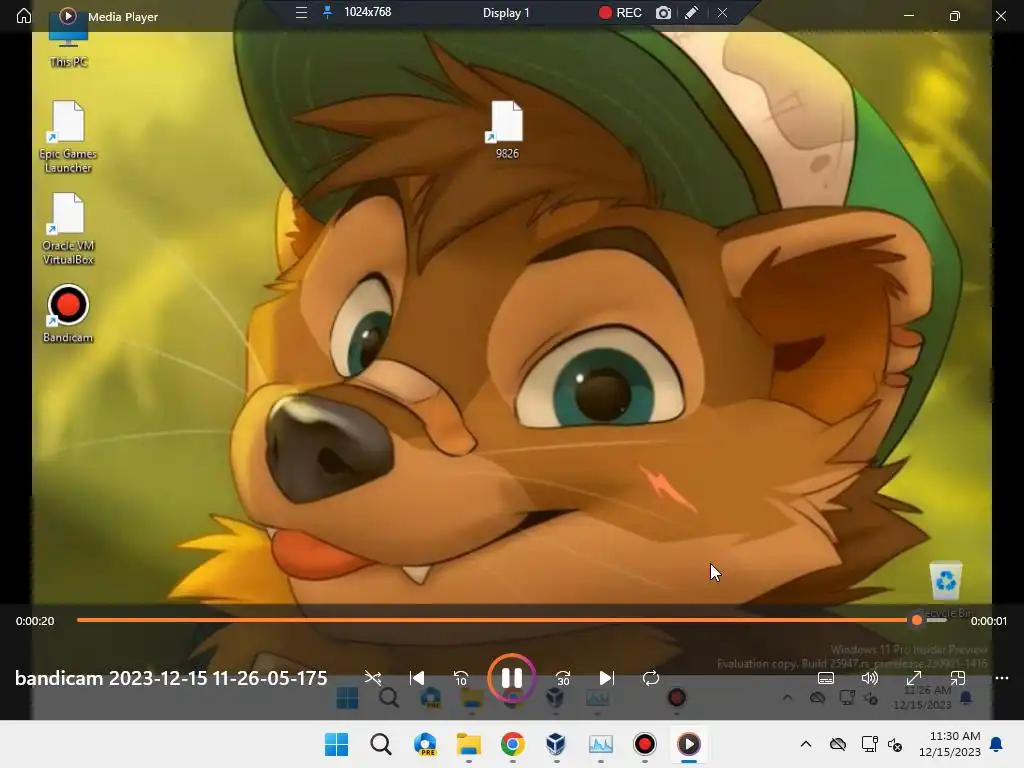Open clock and calendar 11:30 AM
This screenshot has height=768, width=1024.
click(x=950, y=744)
